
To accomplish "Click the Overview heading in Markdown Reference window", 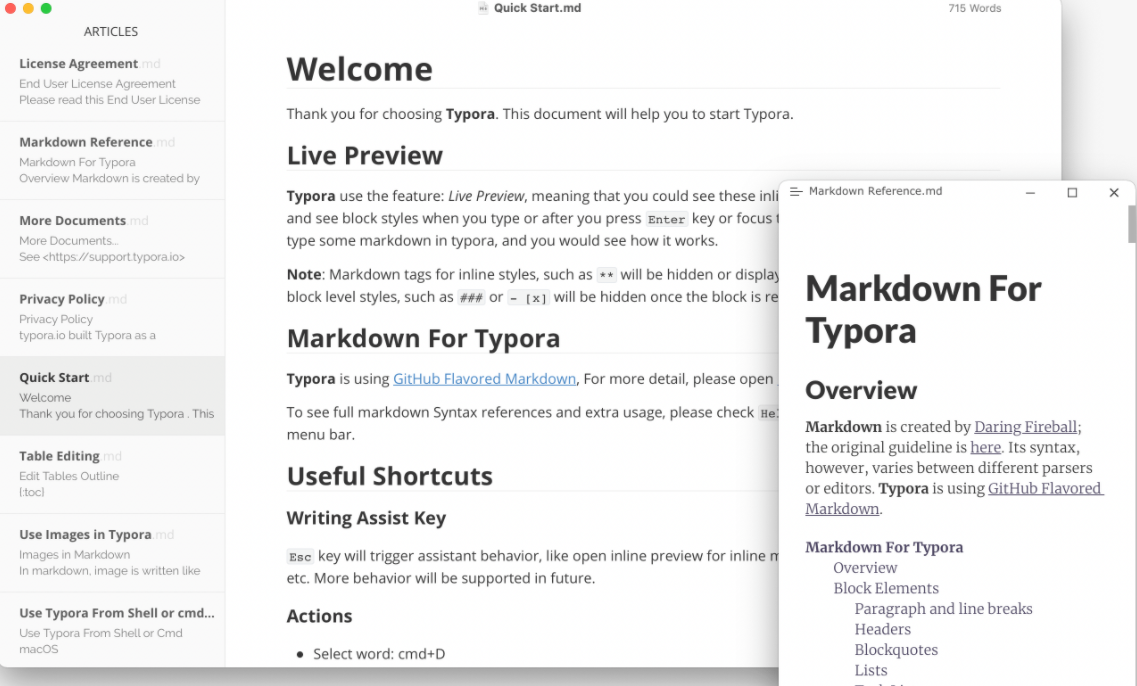I will (861, 390).
